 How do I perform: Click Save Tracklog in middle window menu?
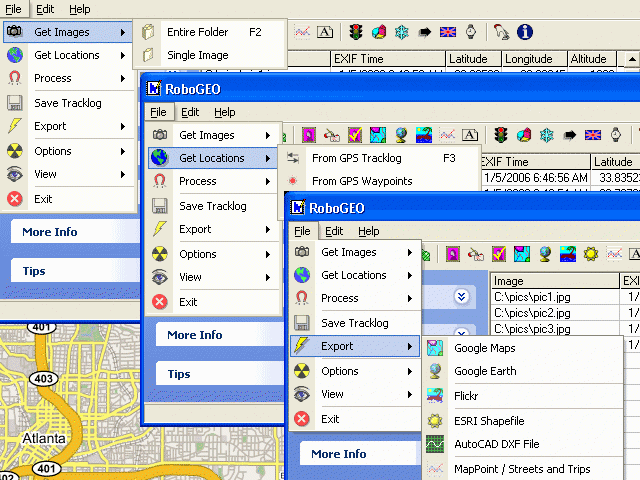click(213, 206)
